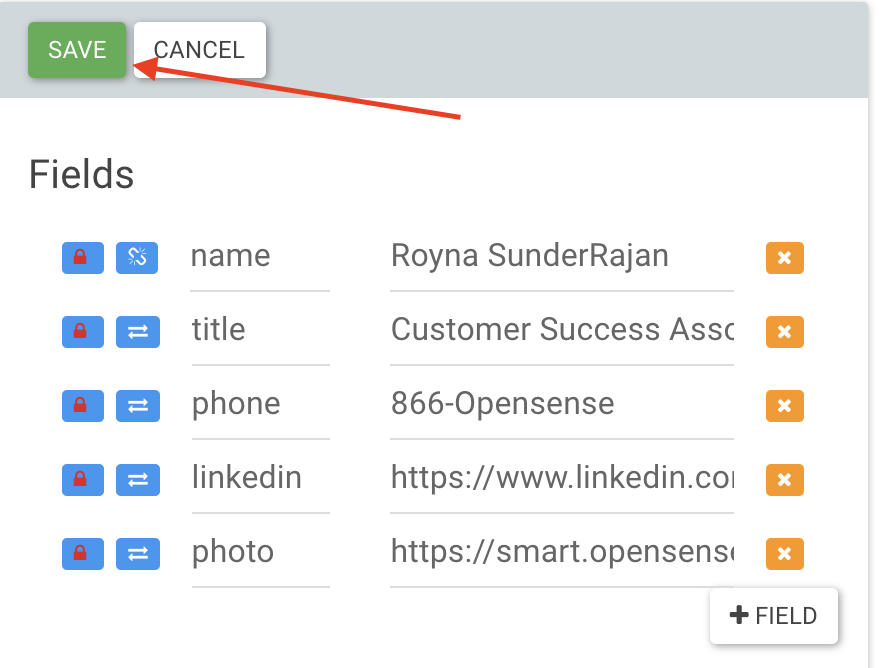Delete the linkedin field via orange X
Viewport: 888px width, 668px height.
[x=785, y=480]
